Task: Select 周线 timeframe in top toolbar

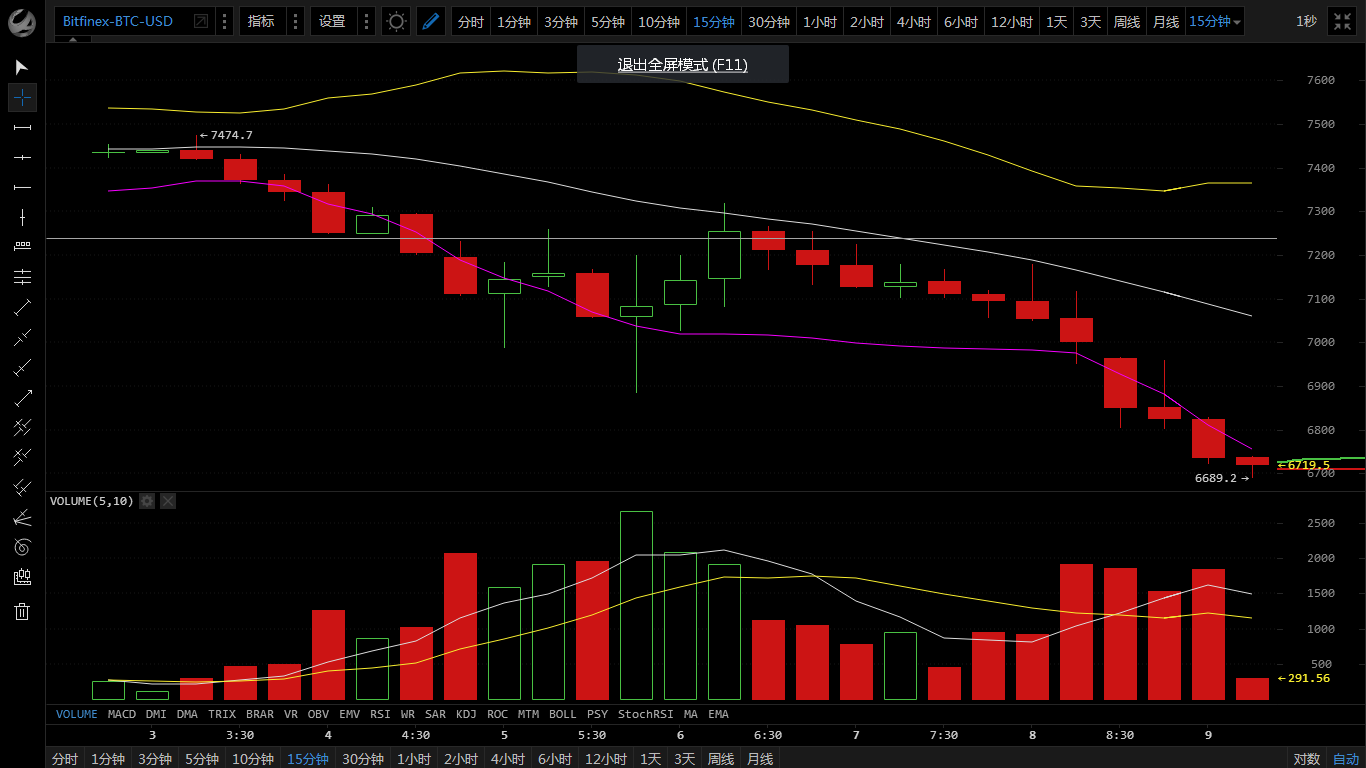Action: (1127, 21)
